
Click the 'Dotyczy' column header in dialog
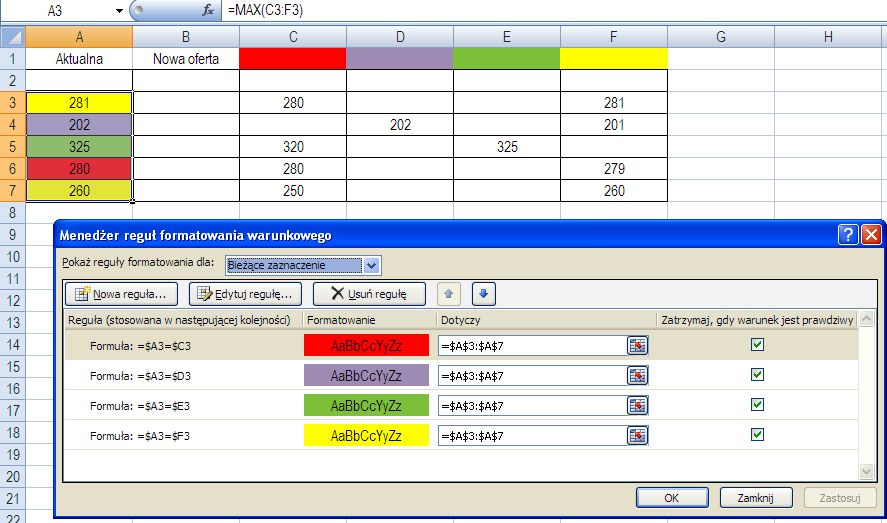click(x=546, y=320)
